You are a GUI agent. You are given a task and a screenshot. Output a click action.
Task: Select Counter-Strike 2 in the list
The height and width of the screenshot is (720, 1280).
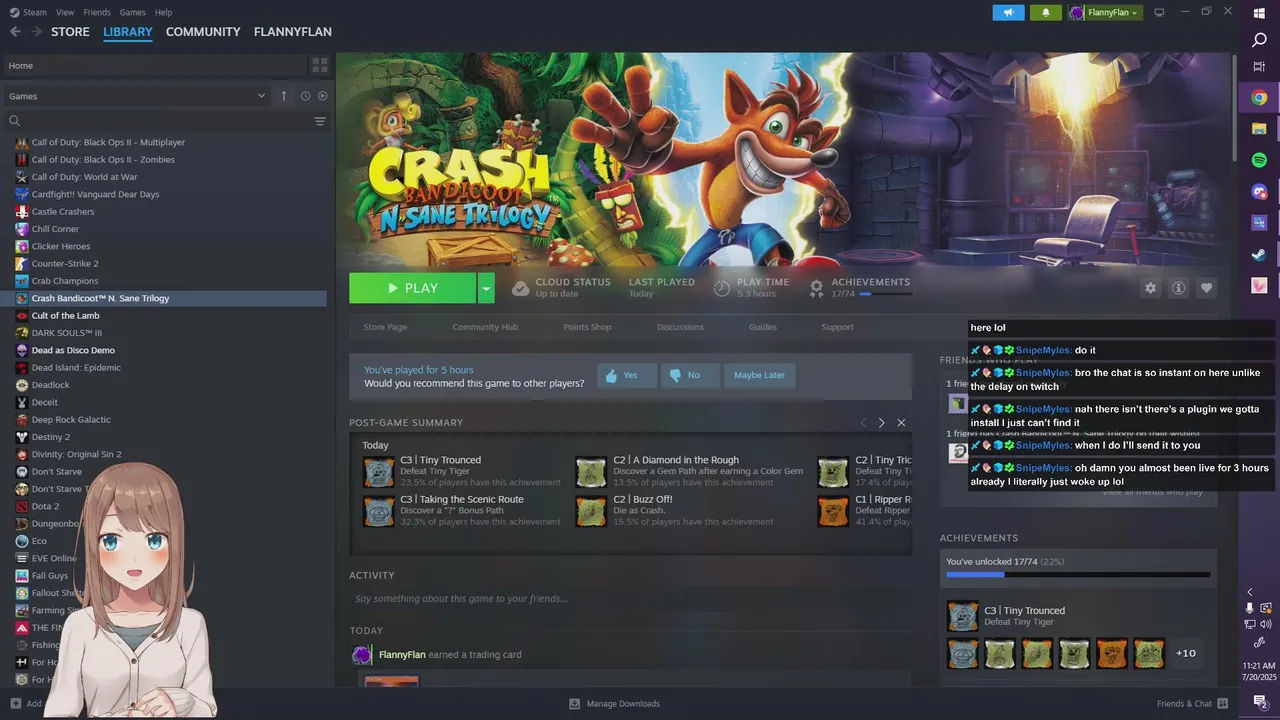[65, 263]
